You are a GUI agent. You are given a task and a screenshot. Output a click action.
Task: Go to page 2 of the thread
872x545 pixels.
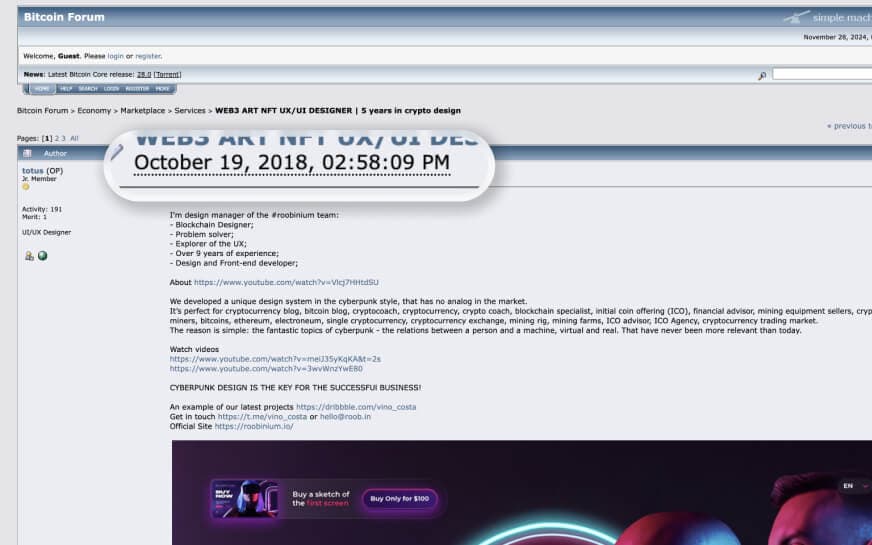pyautogui.click(x=57, y=138)
